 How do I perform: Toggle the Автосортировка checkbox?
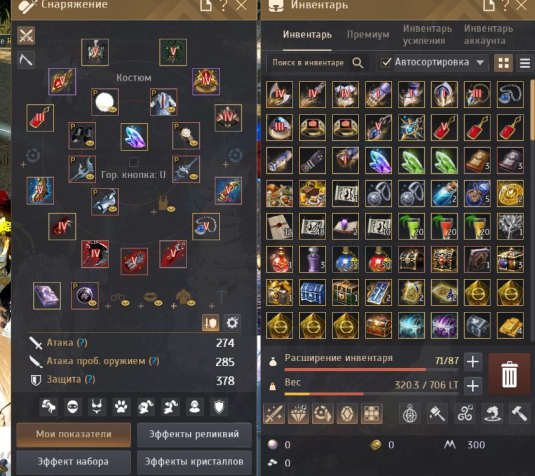[x=386, y=62]
